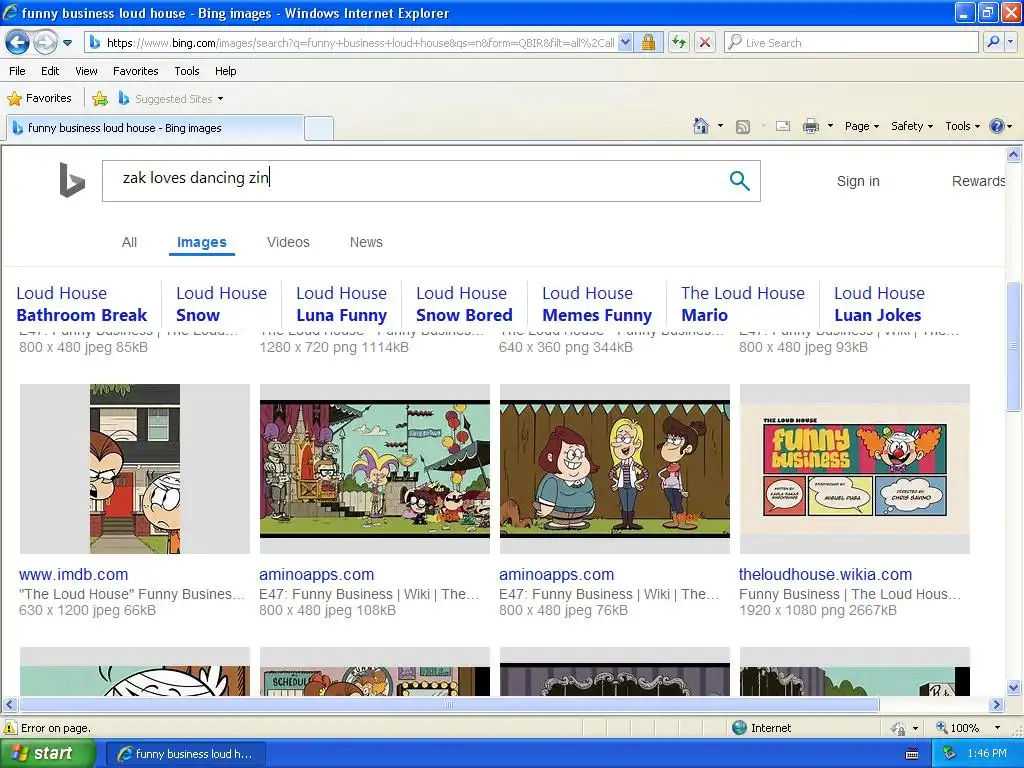This screenshot has height=768, width=1024.
Task: Click the Bing search magnifier icon
Action: coord(739,180)
